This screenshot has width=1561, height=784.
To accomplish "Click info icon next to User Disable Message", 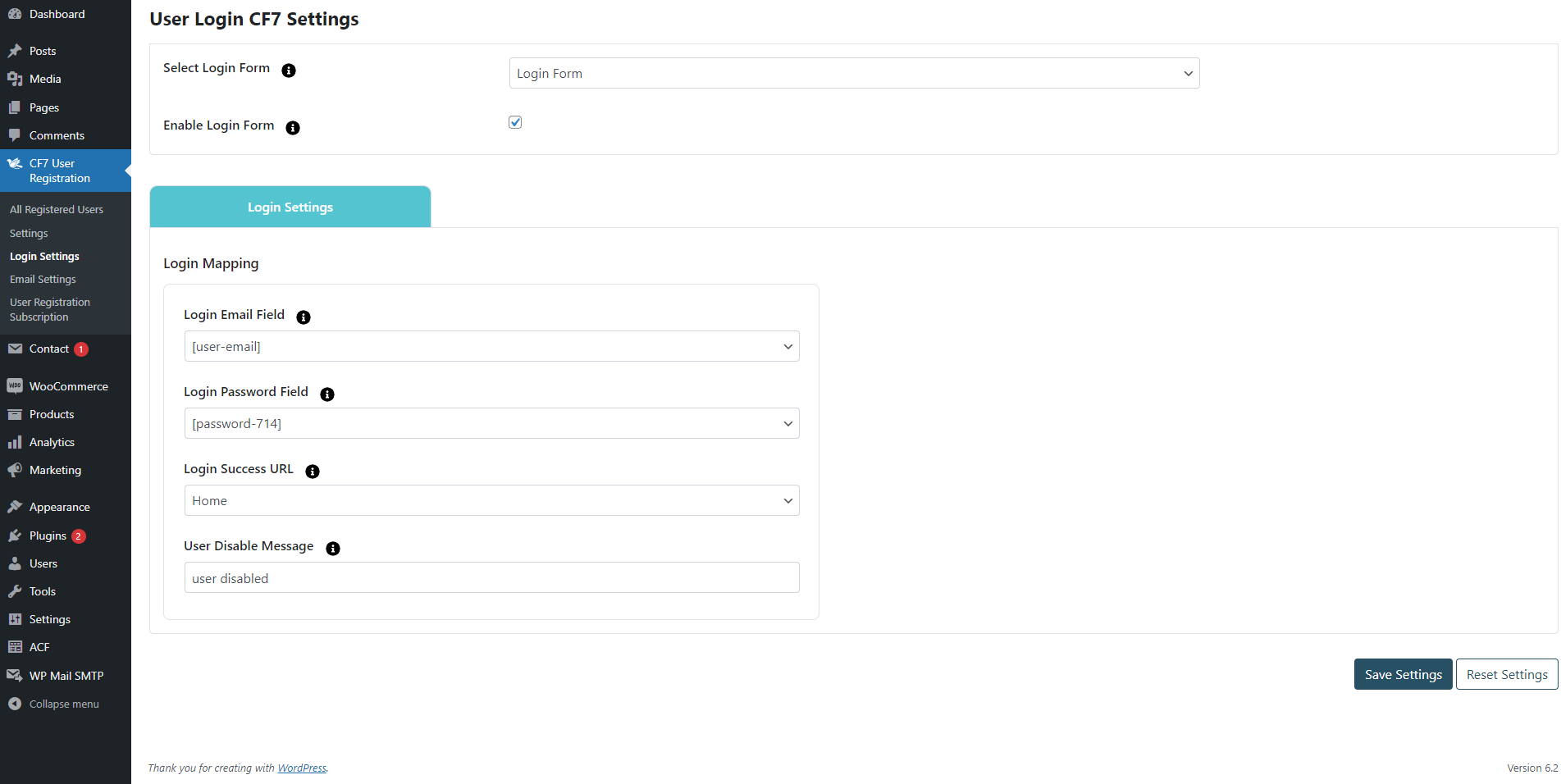I will coord(333,549).
